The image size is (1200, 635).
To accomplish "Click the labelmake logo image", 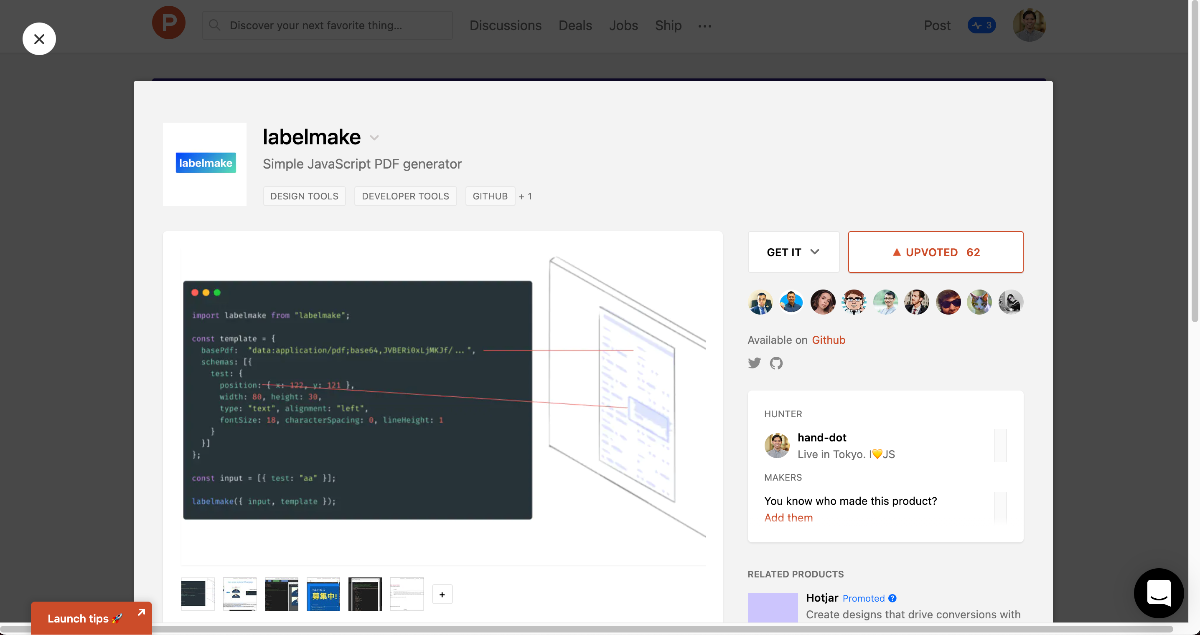I will tap(205, 164).
